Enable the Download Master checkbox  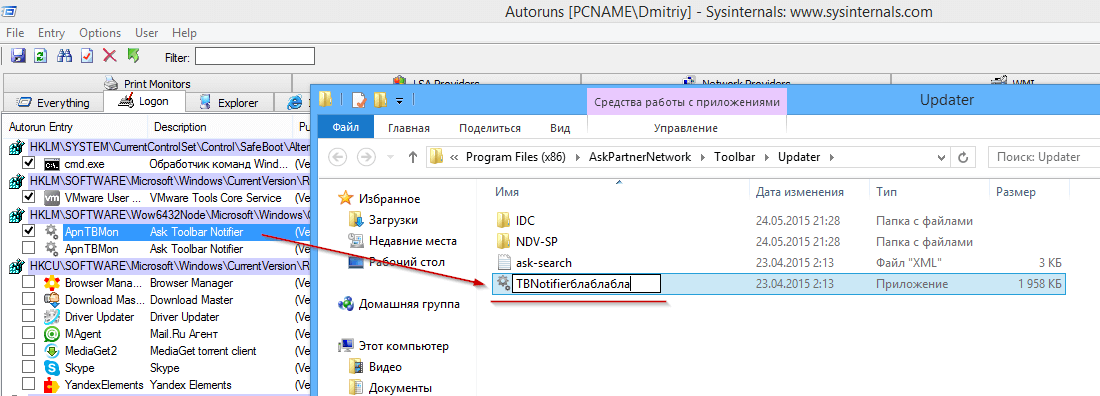29,299
